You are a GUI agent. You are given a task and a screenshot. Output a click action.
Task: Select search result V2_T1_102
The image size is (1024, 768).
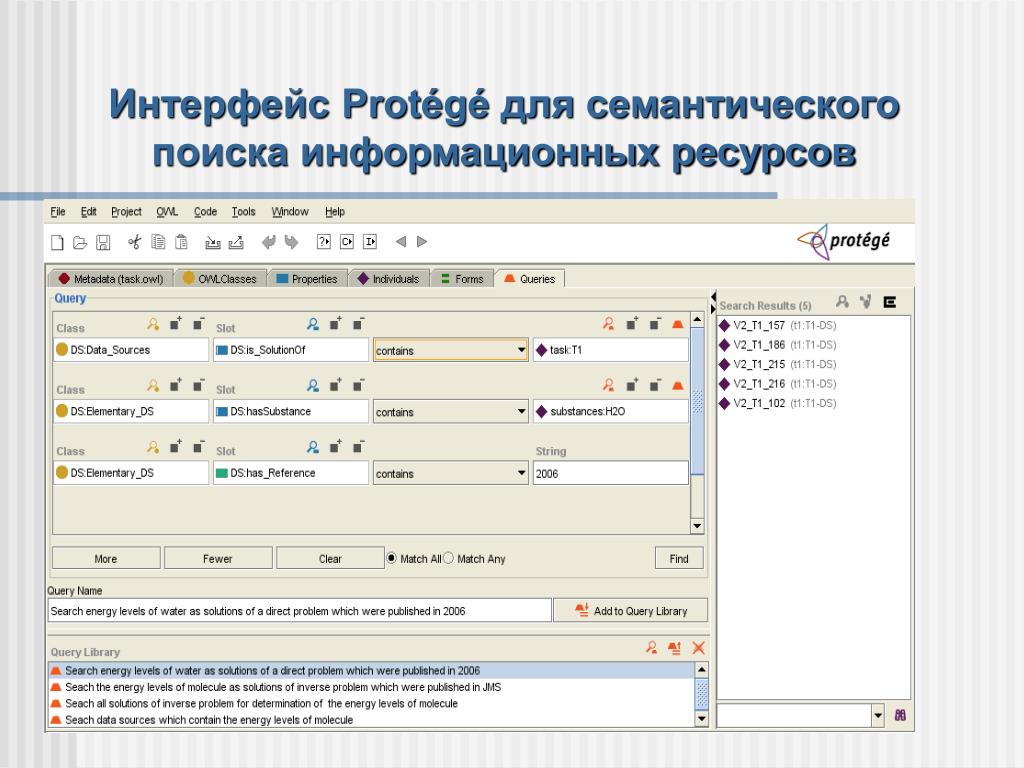click(777, 404)
